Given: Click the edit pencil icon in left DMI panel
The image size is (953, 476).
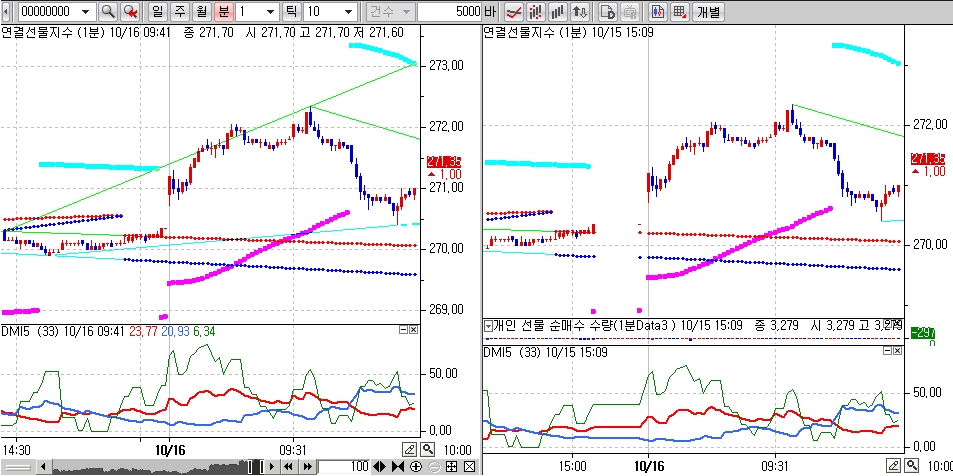Looking at the screenshot, I should pyautogui.click(x=409, y=449).
